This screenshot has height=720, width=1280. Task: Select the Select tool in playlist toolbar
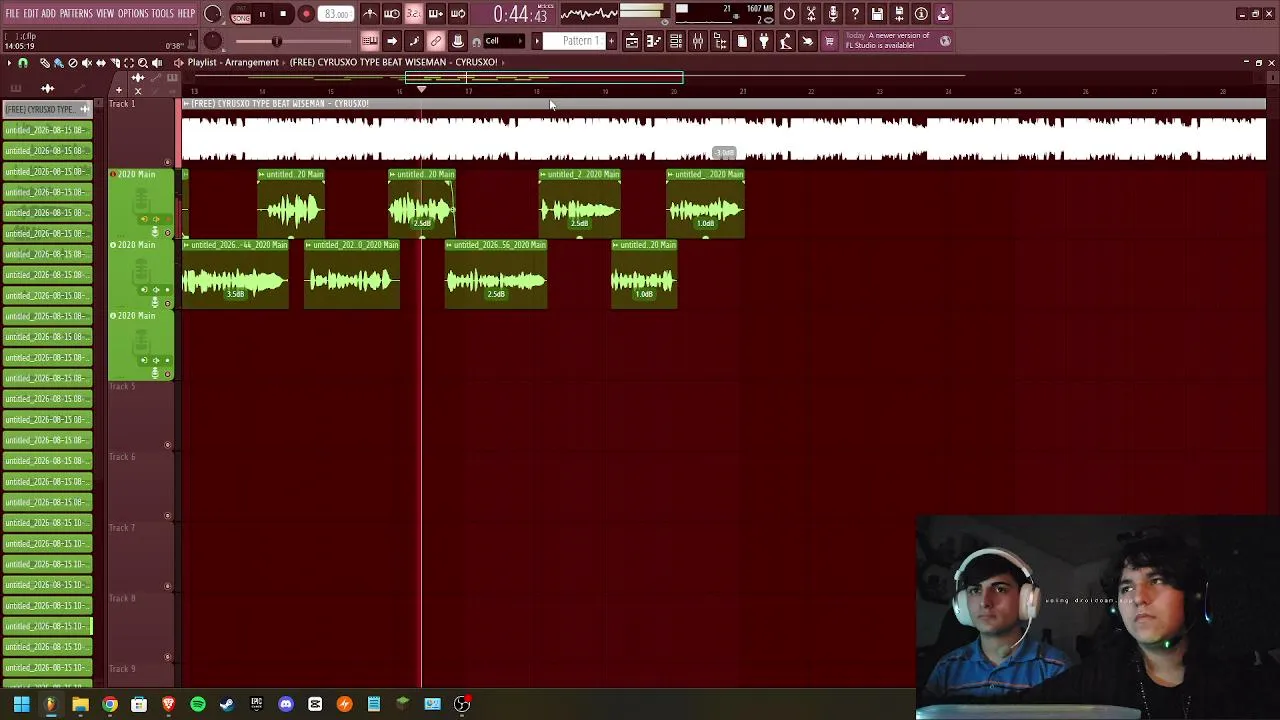pyautogui.click(x=128, y=63)
